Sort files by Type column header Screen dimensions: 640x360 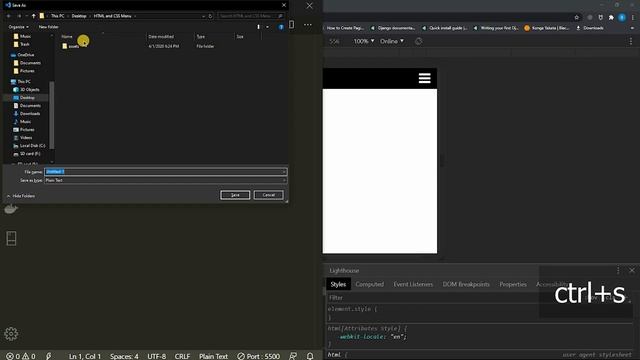click(x=200, y=37)
